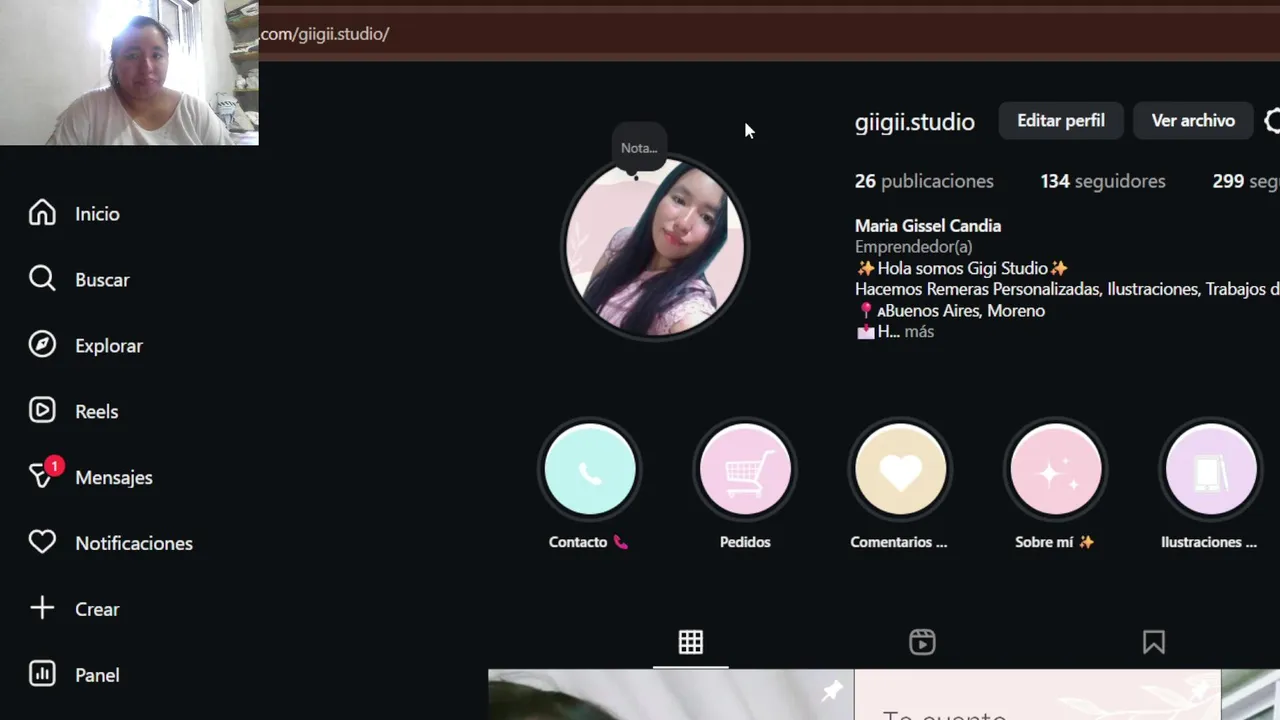This screenshot has width=1280, height=720.
Task: Open the 299 seguidos count
Action: (1245, 181)
